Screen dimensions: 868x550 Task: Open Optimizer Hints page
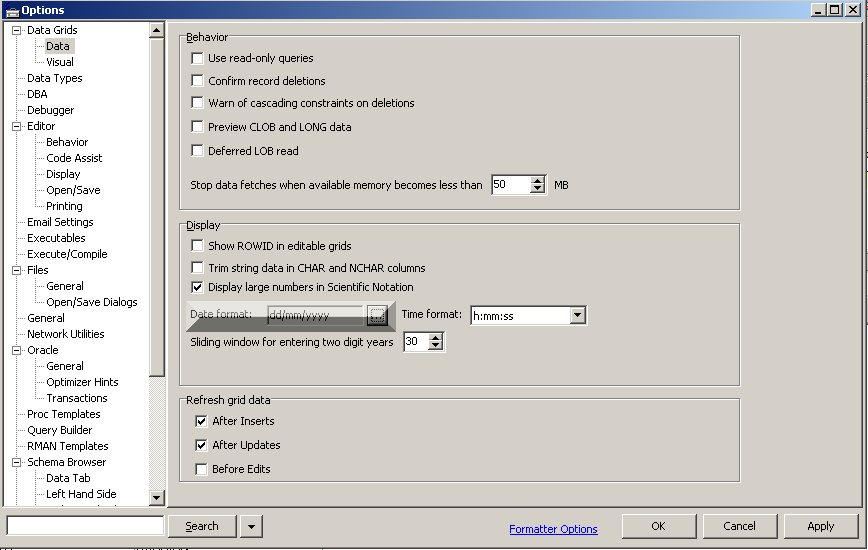pyautogui.click(x=82, y=382)
